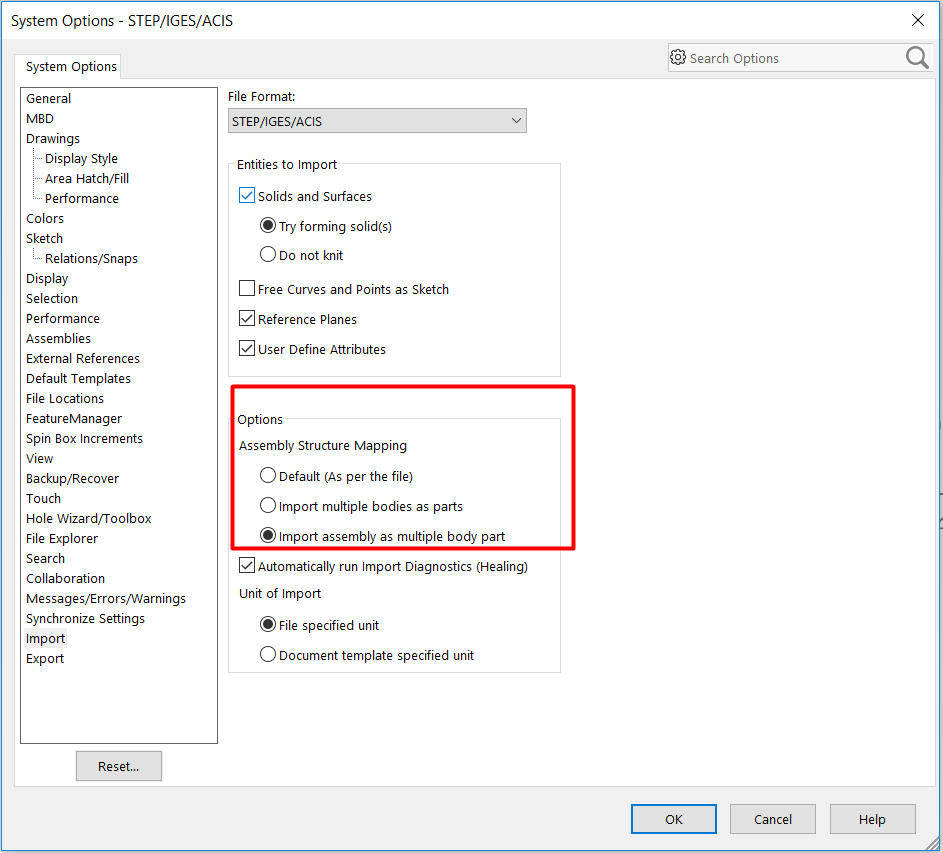Open the Sketch category
This screenshot has width=943, height=853.
click(44, 238)
